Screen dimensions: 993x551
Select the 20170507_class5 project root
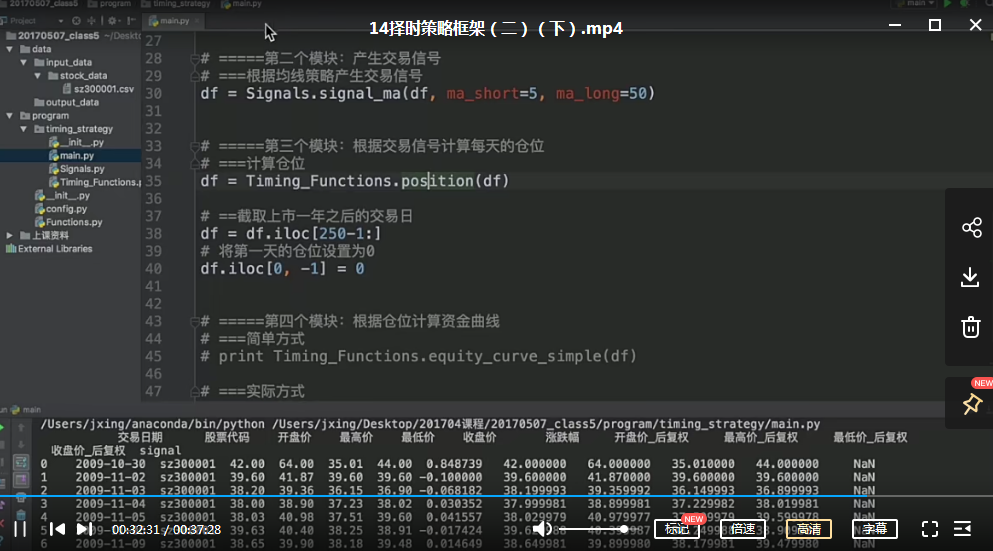point(53,35)
